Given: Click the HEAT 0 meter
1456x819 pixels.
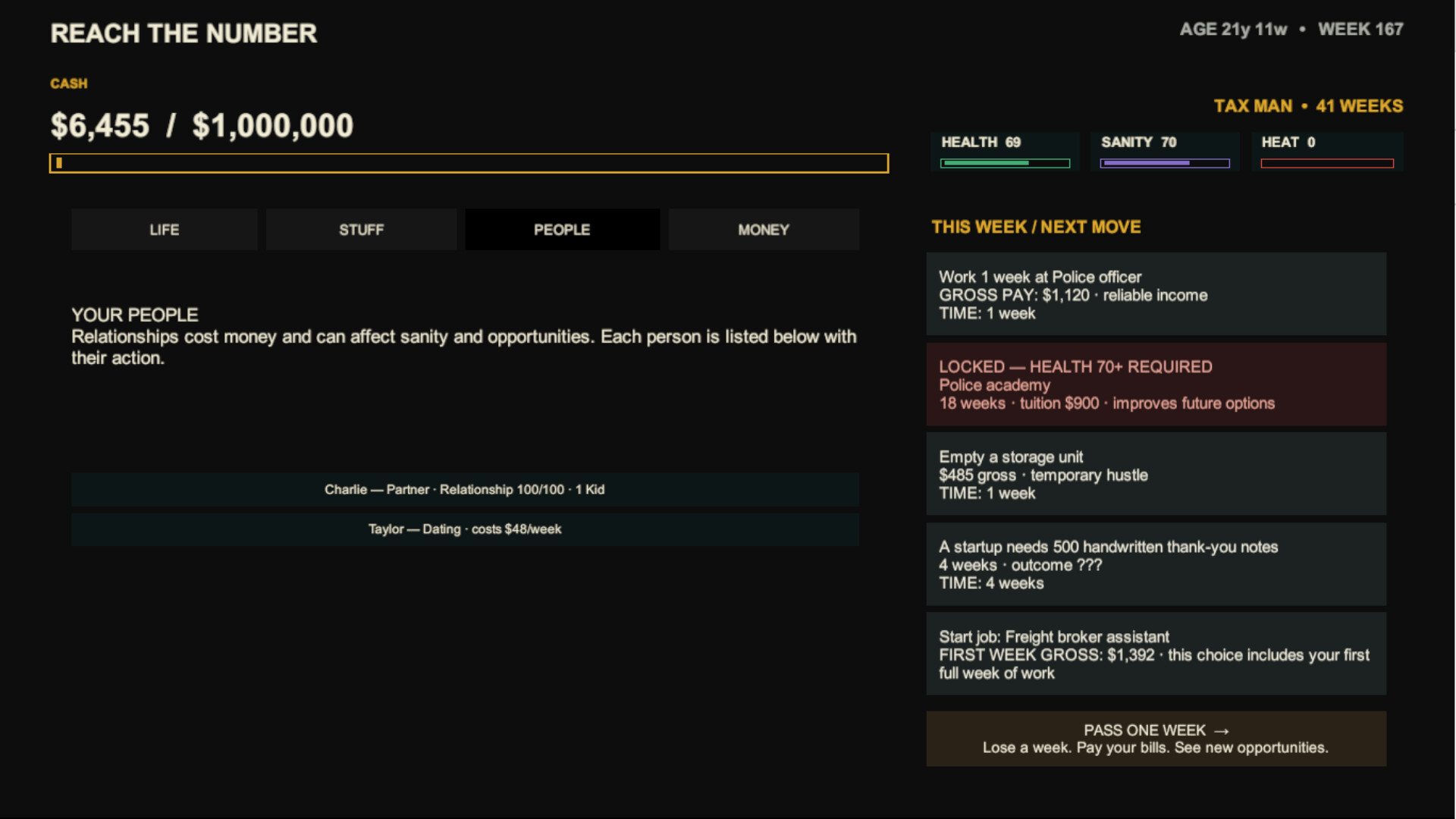Looking at the screenshot, I should point(1327,152).
